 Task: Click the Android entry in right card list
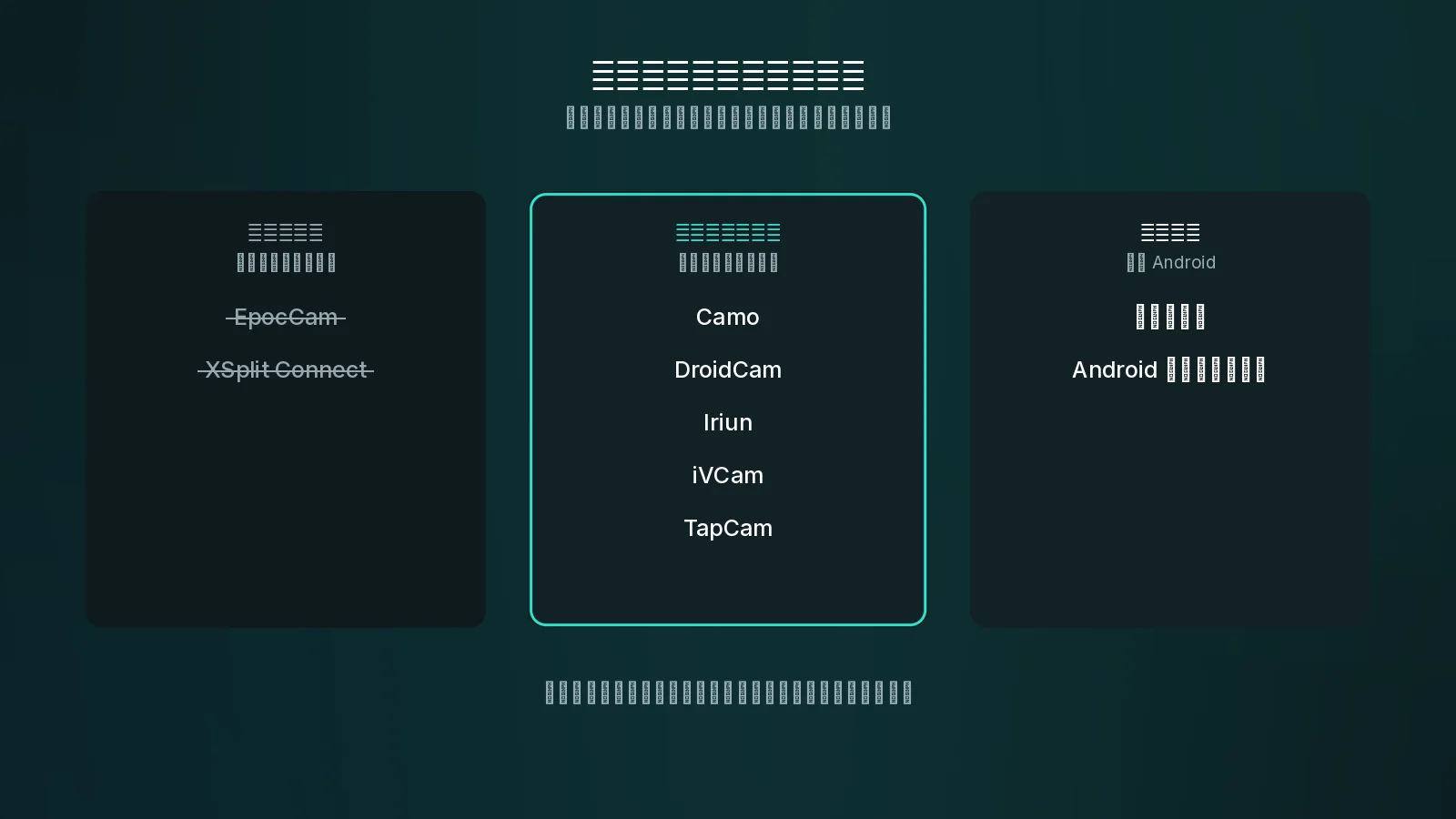pyautogui.click(x=1169, y=370)
